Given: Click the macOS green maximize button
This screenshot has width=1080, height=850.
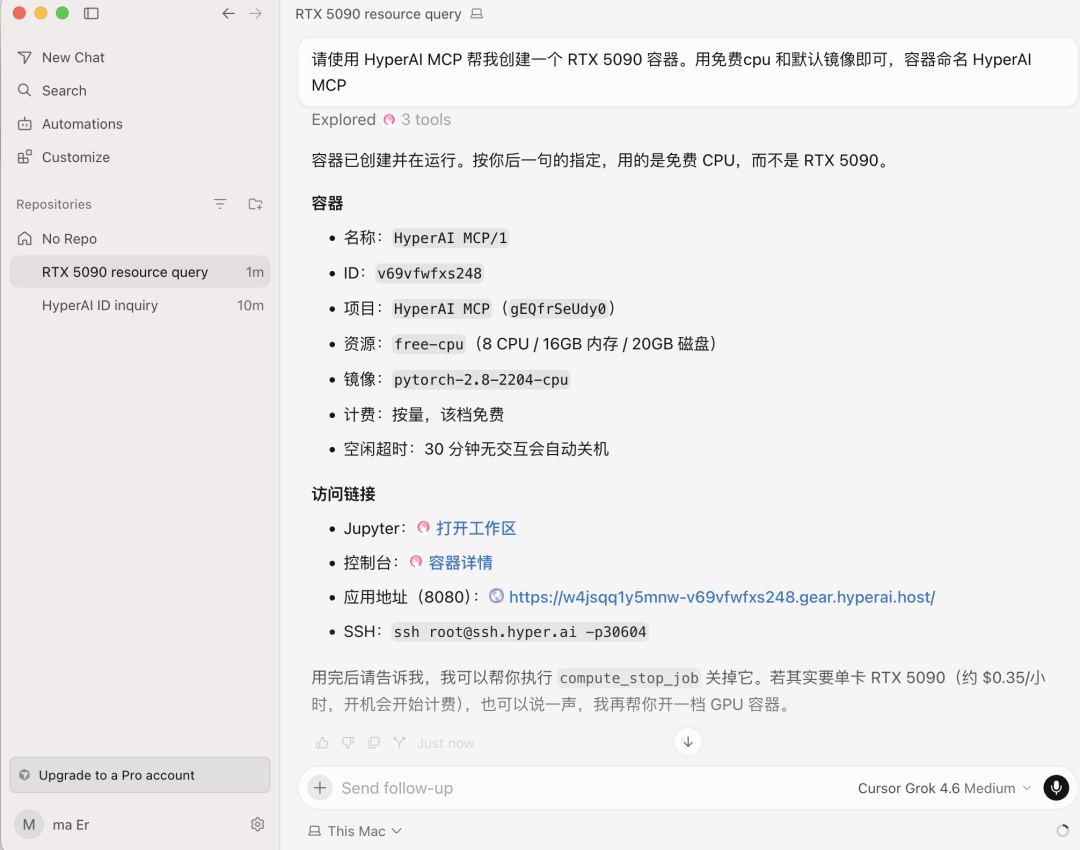Looking at the screenshot, I should (x=62, y=13).
